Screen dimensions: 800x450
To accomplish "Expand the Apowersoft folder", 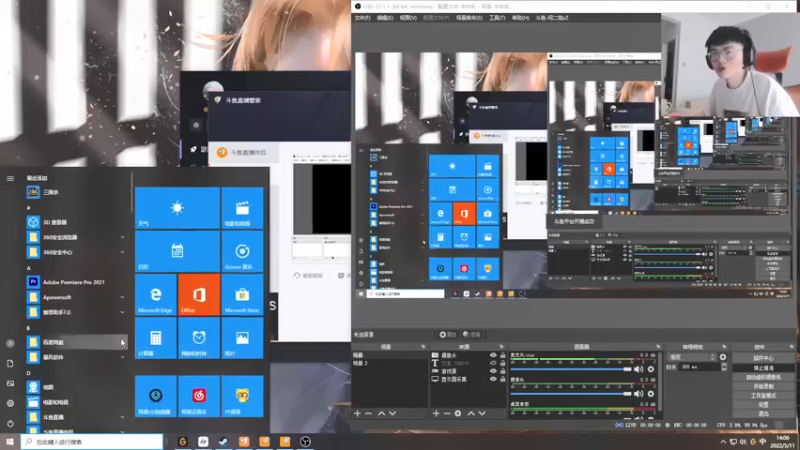I will (122, 297).
